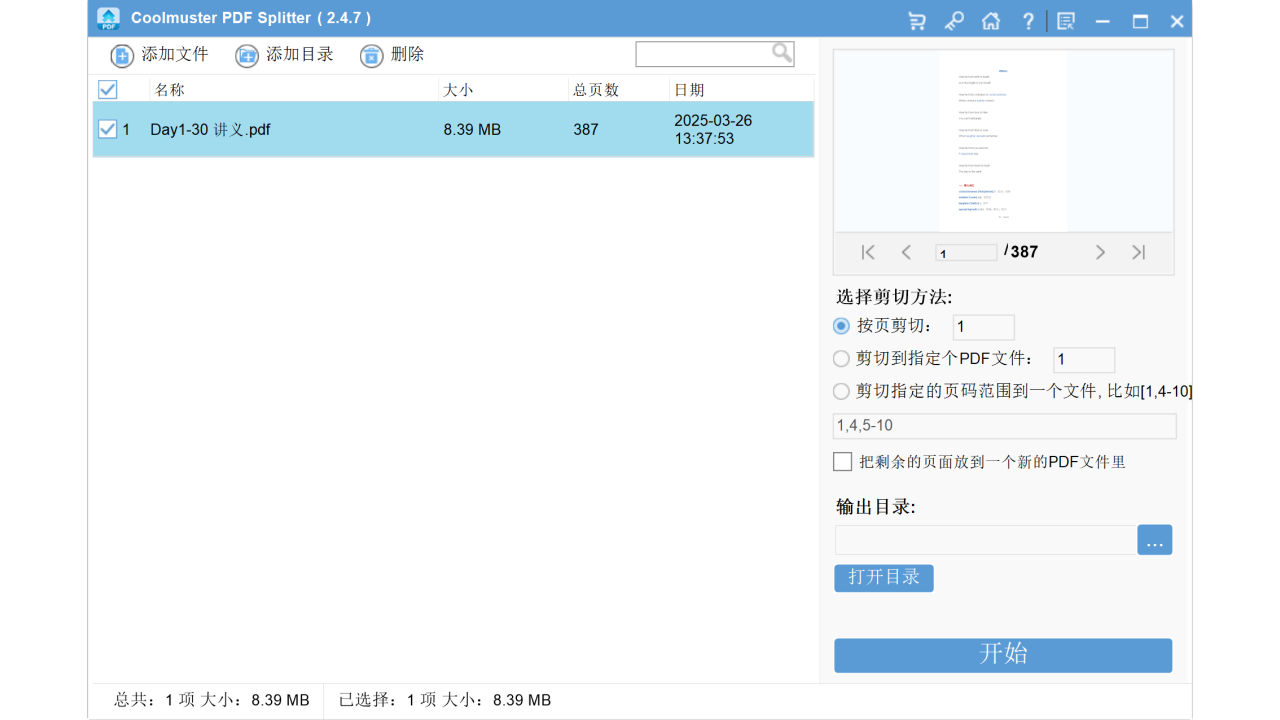Click the search input field

[x=704, y=54]
